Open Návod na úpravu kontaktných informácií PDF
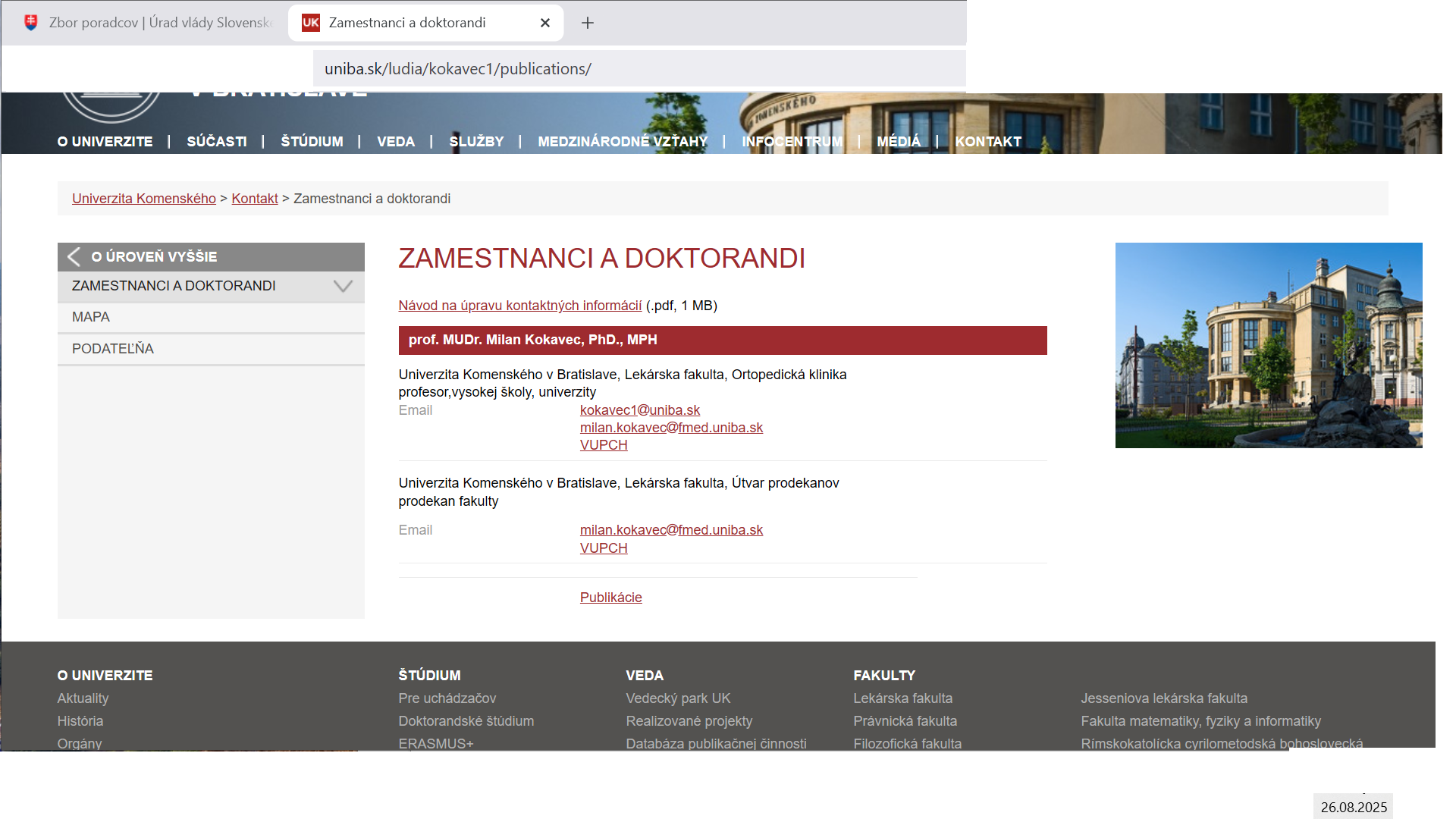1456x819 pixels. coord(520,306)
